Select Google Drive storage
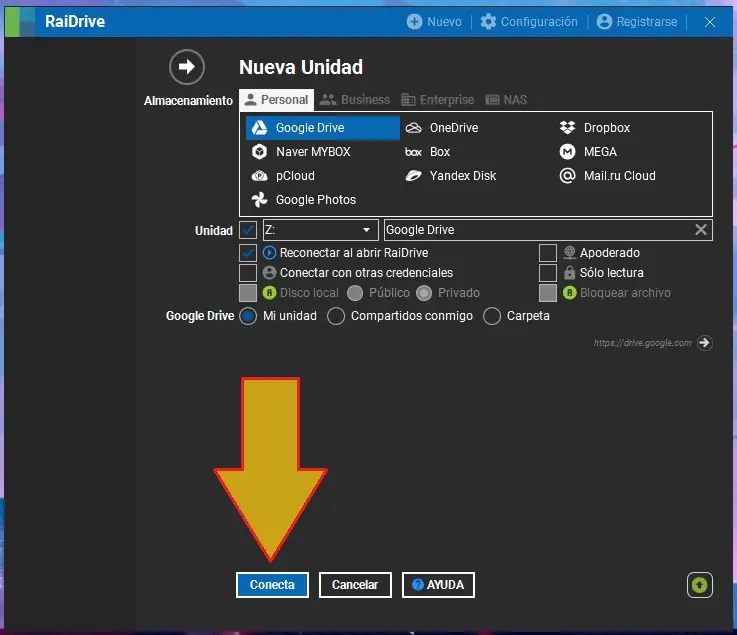 click(x=322, y=128)
